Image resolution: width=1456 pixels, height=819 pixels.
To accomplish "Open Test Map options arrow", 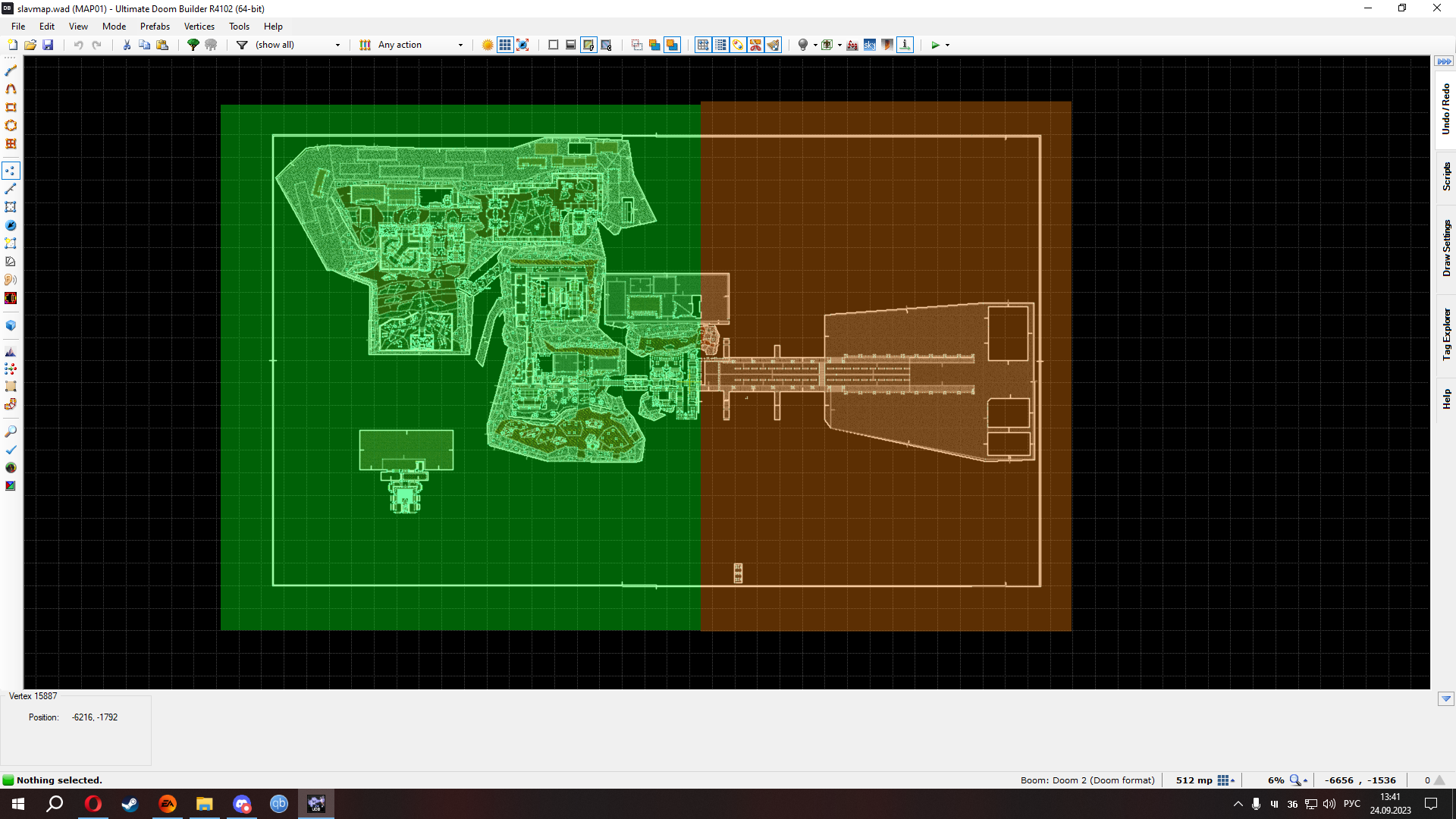I will point(947,45).
